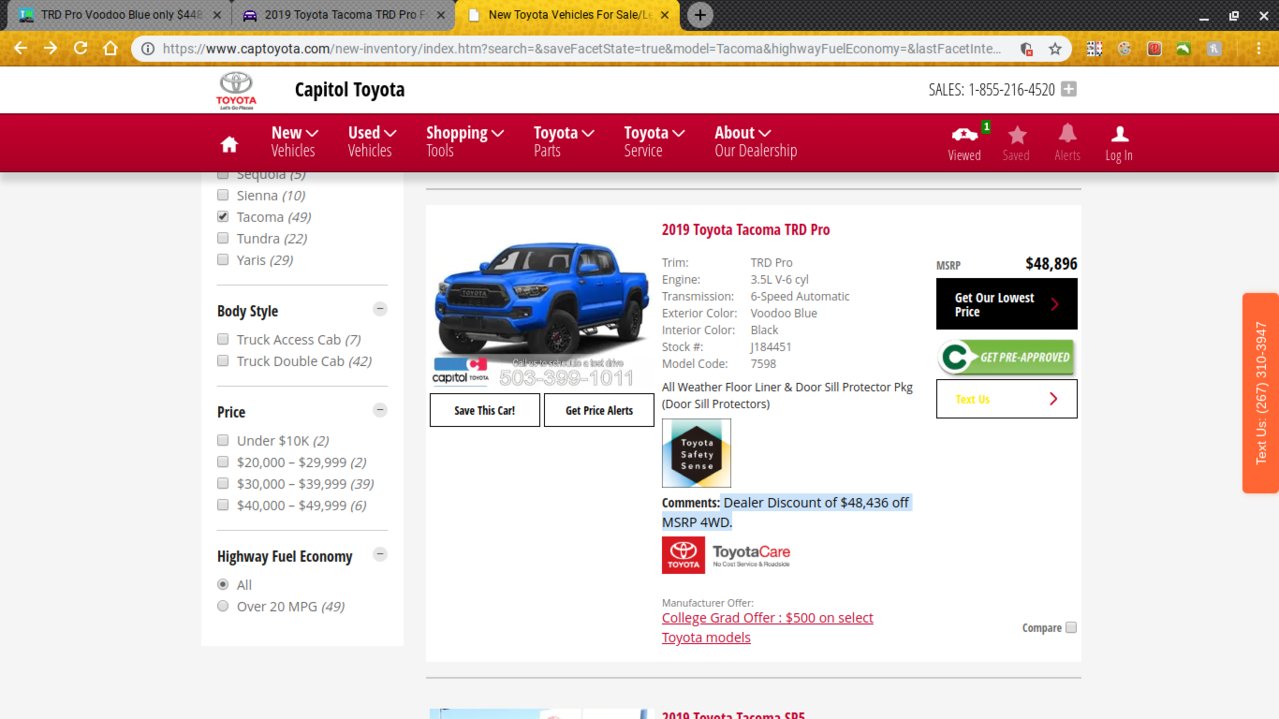Open the Toyota Service dropdown menu
This screenshot has width=1279, height=719.
click(654, 141)
